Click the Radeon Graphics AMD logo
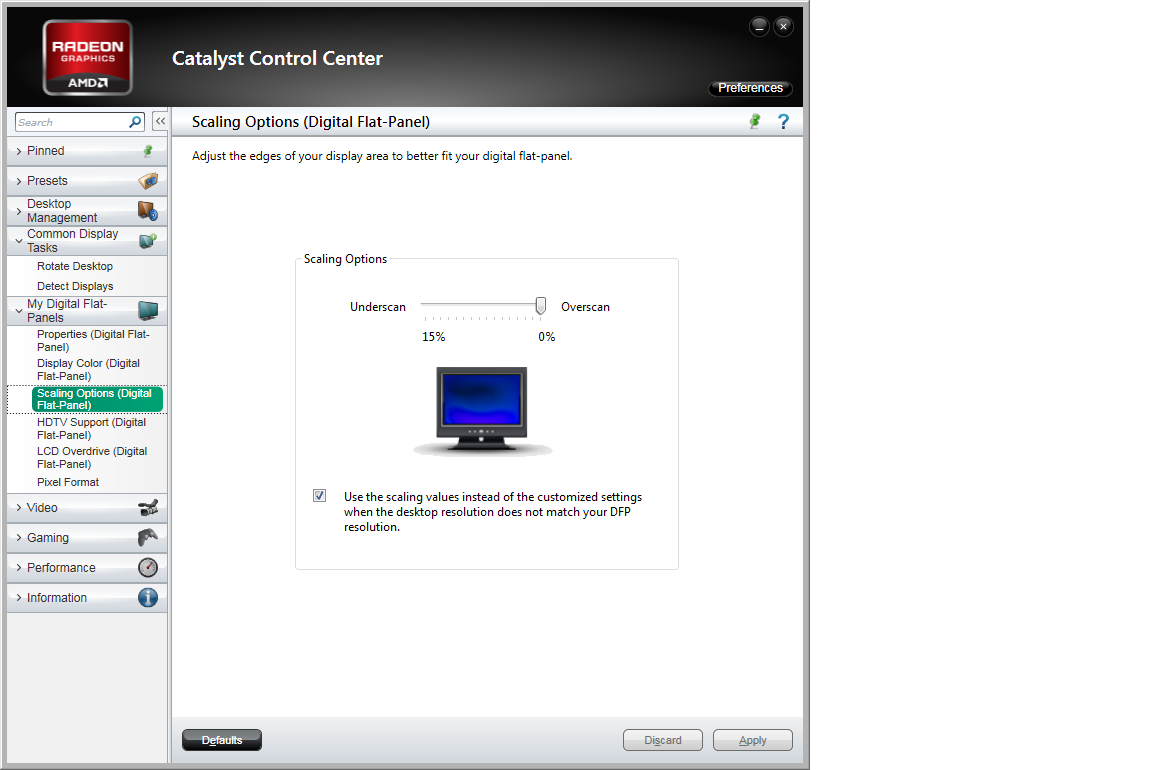Viewport: 1152px width, 770px height. (x=87, y=57)
